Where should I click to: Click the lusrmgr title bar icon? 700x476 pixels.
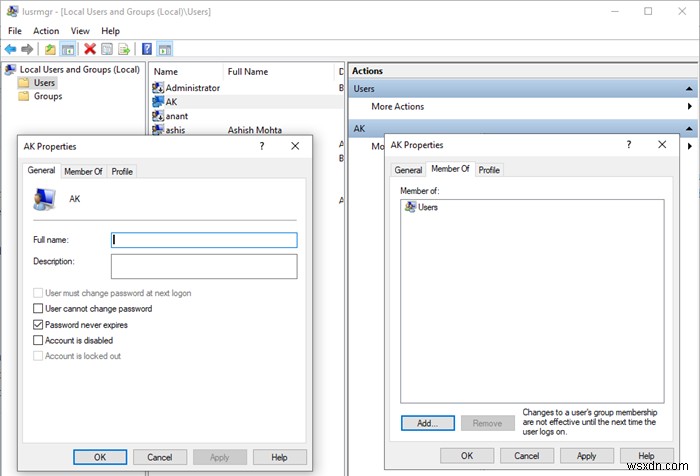(x=12, y=11)
